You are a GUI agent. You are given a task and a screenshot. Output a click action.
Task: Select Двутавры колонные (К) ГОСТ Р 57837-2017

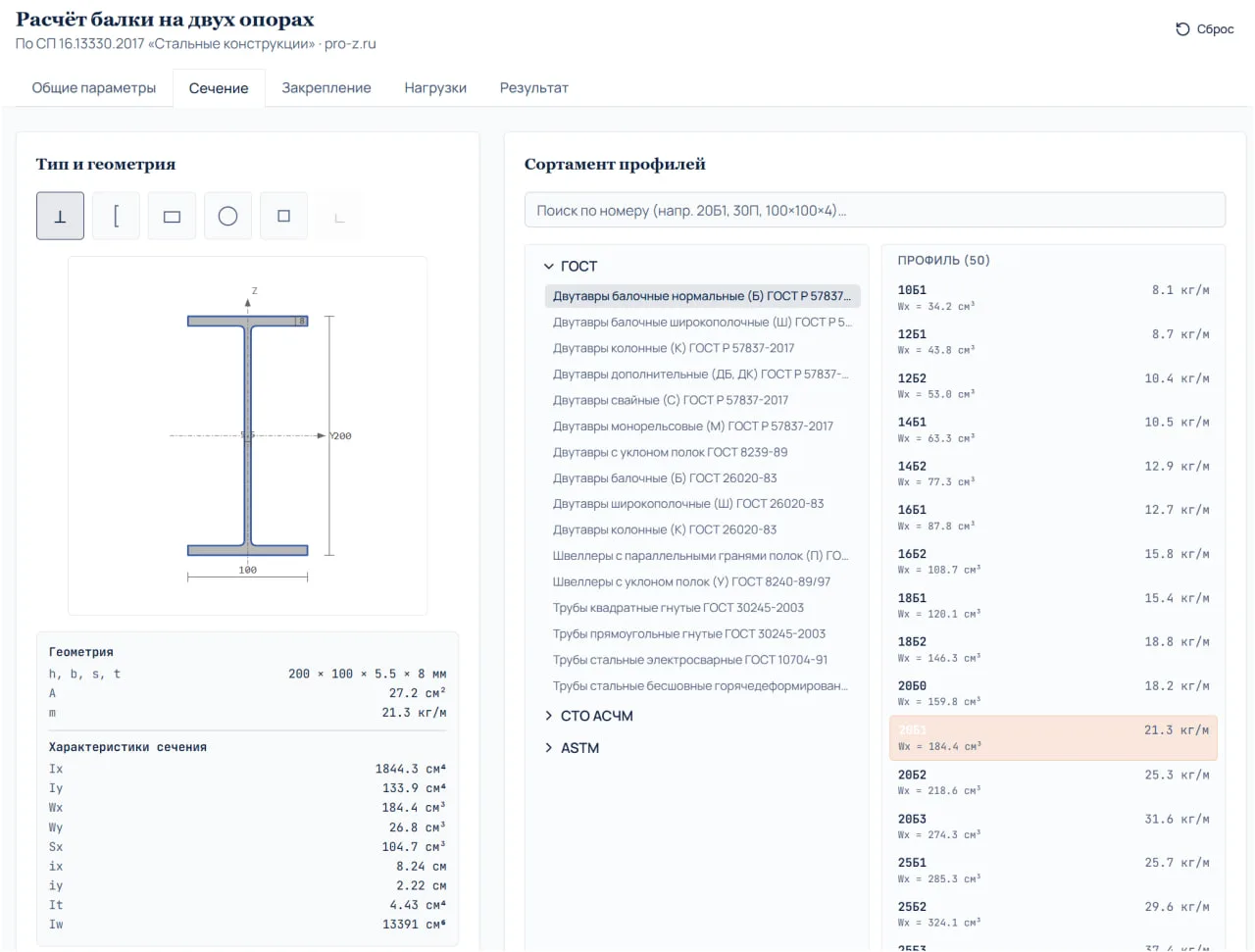[702, 348]
